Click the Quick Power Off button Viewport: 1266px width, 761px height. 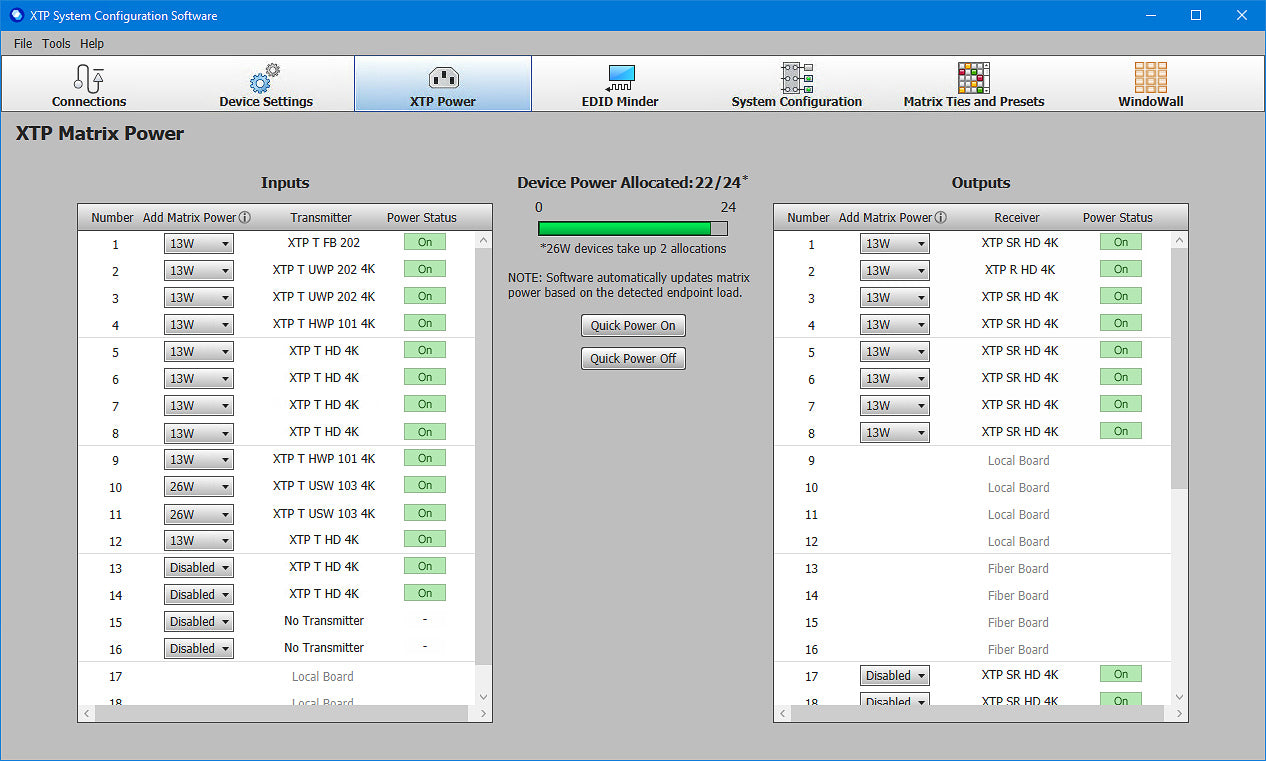pos(633,359)
